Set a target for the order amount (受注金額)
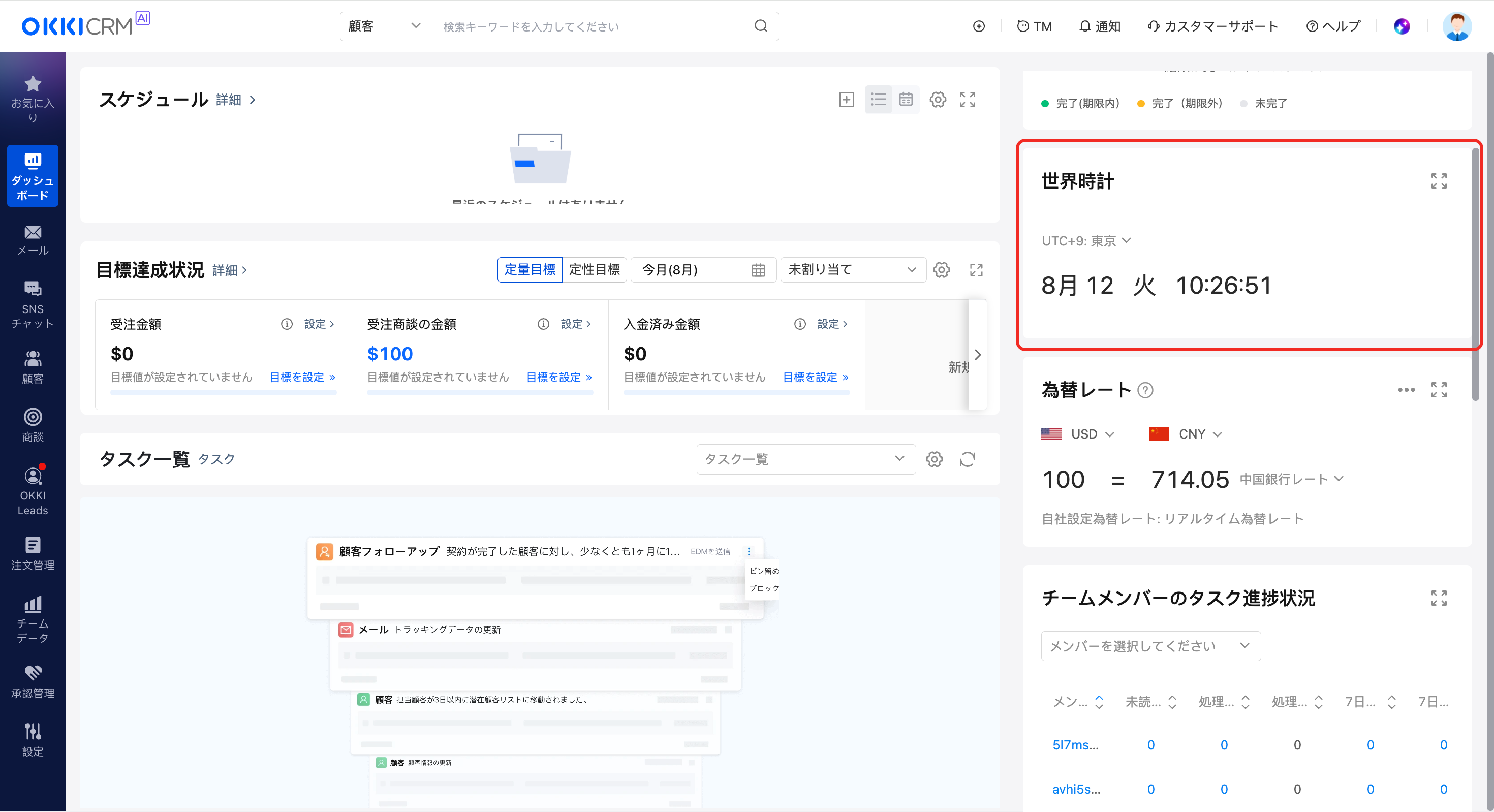Viewport: 1494px width, 812px height. point(303,377)
